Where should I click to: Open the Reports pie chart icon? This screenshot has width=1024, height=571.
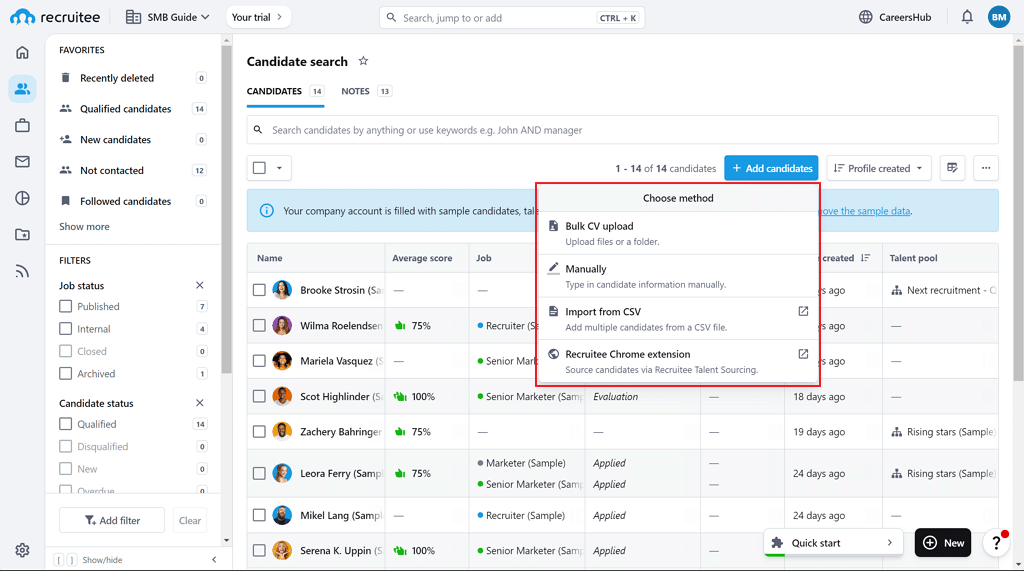[x=22, y=198]
